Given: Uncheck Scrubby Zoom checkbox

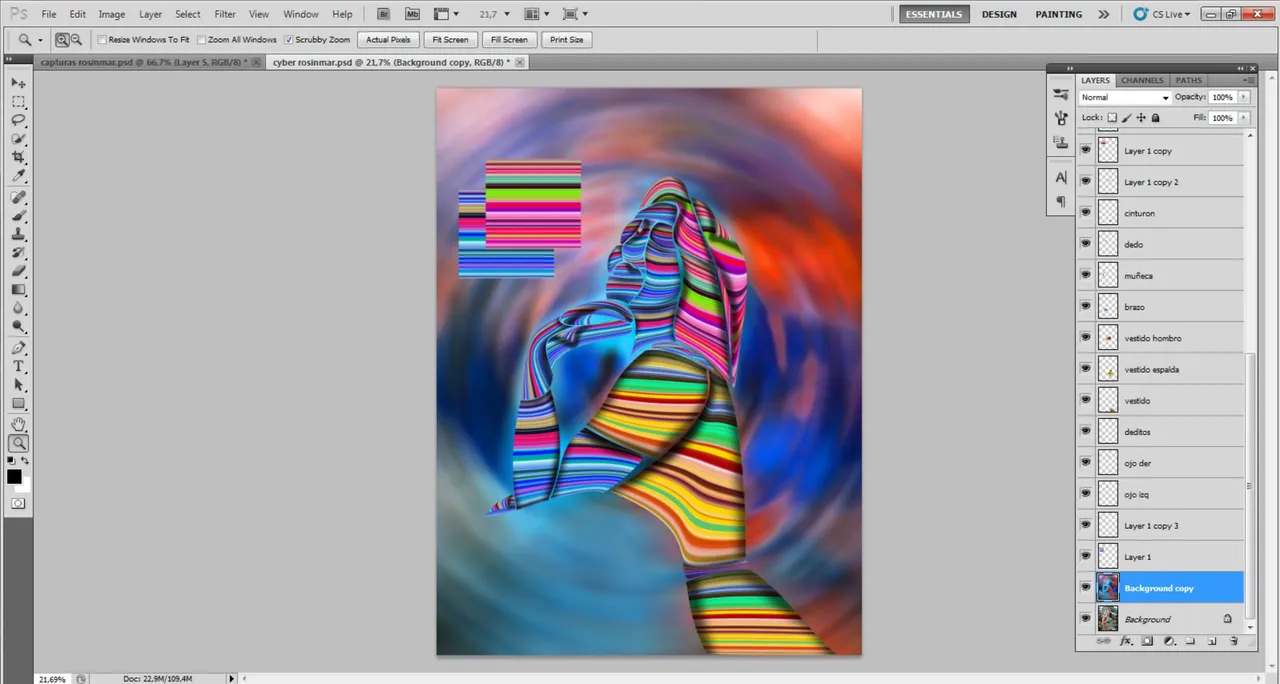Looking at the screenshot, I should [289, 40].
